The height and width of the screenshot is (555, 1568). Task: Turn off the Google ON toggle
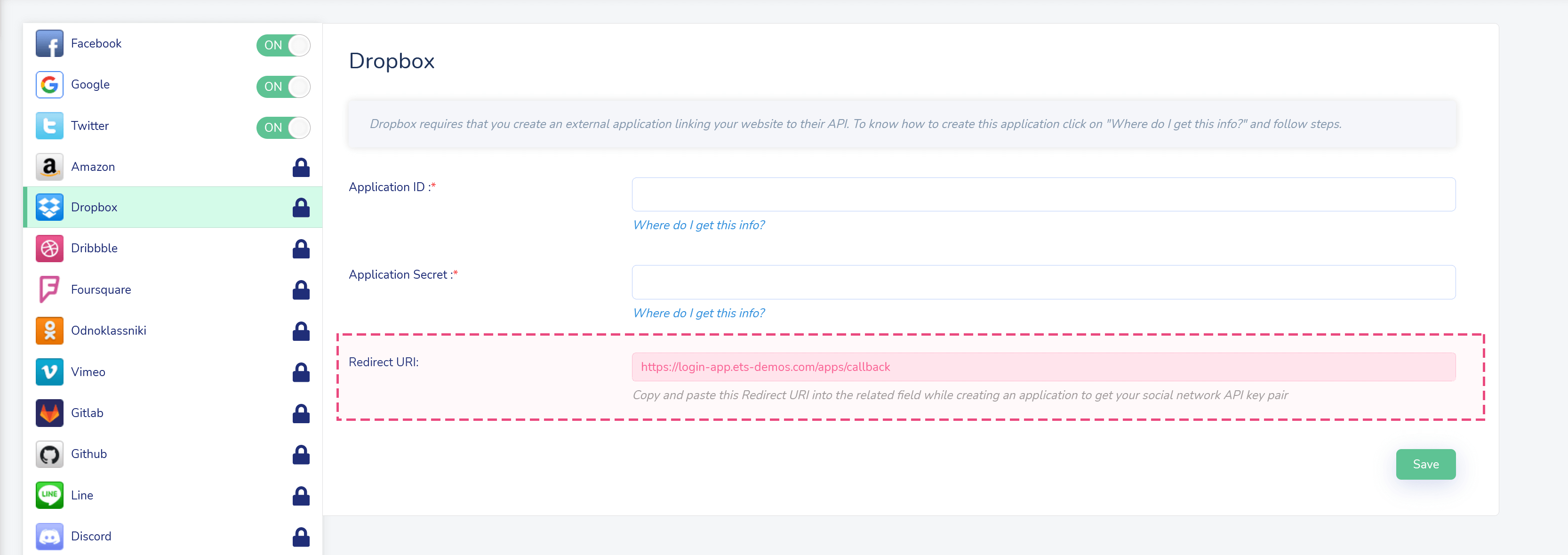click(284, 87)
